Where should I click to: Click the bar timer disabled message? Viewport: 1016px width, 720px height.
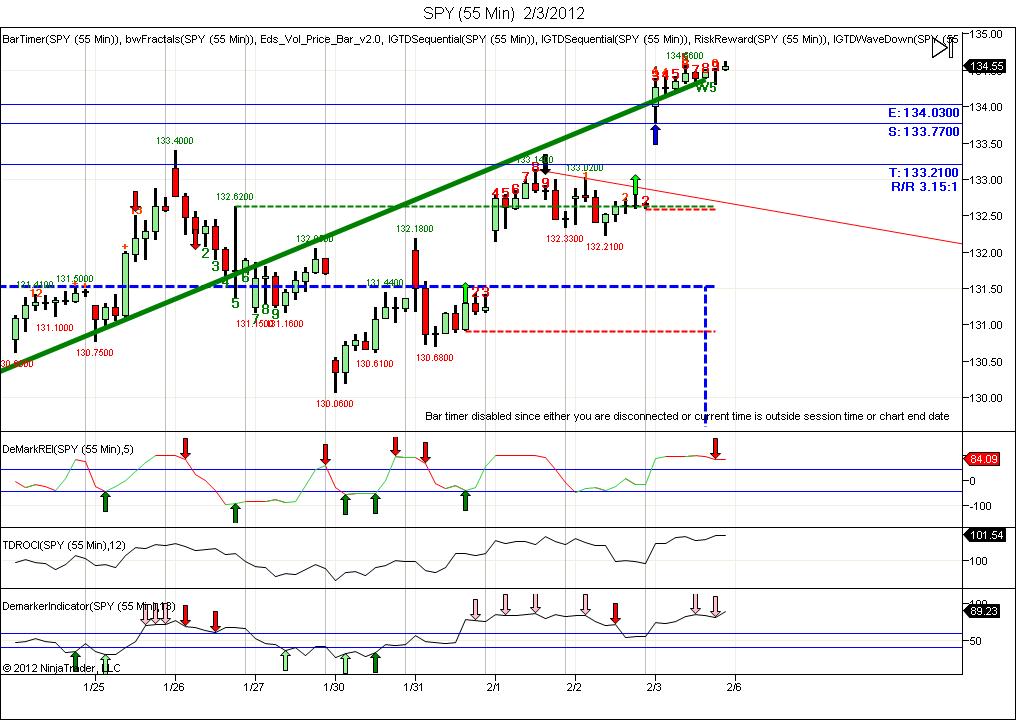point(687,416)
